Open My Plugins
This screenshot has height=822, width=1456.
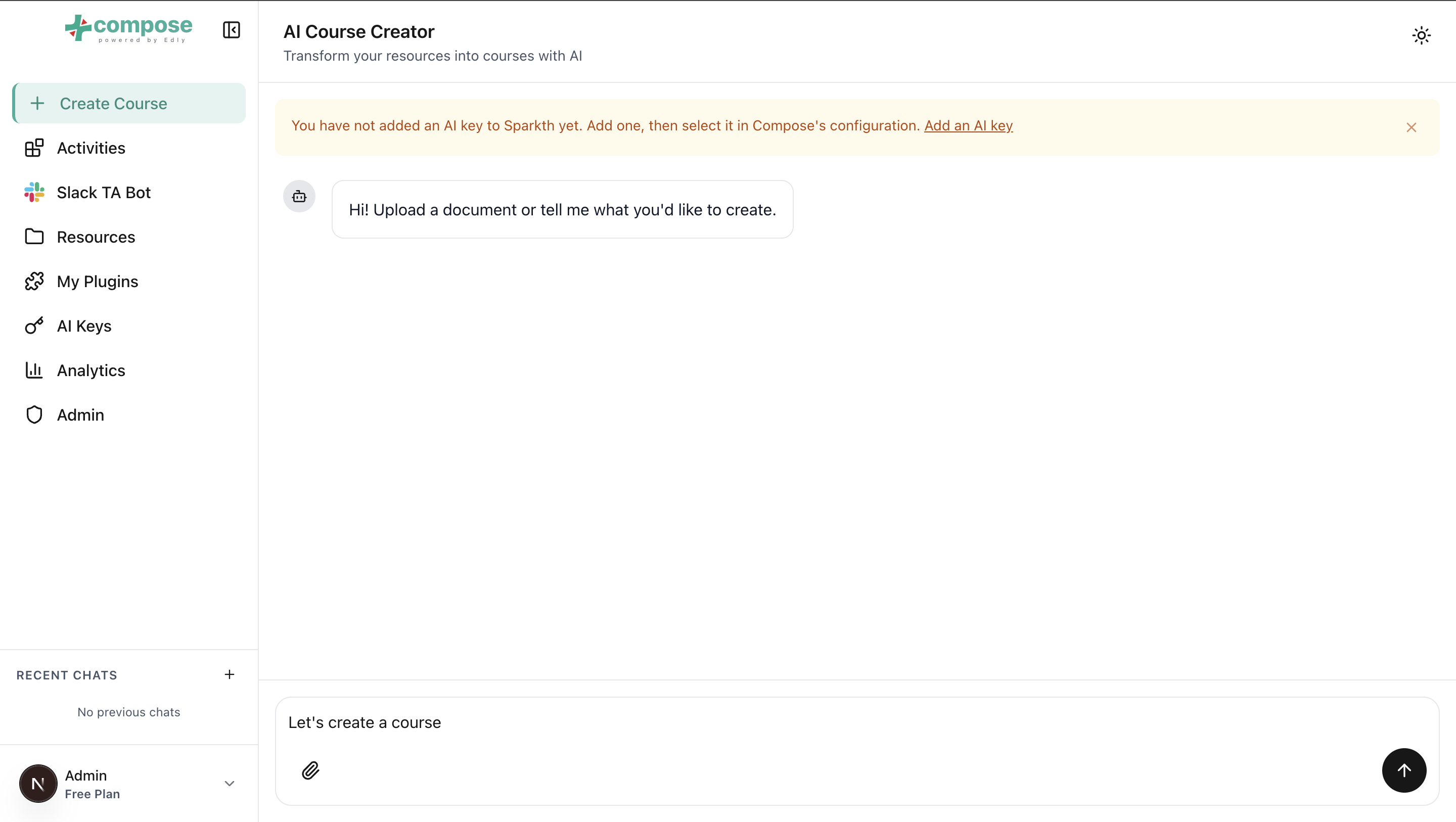[x=129, y=282]
